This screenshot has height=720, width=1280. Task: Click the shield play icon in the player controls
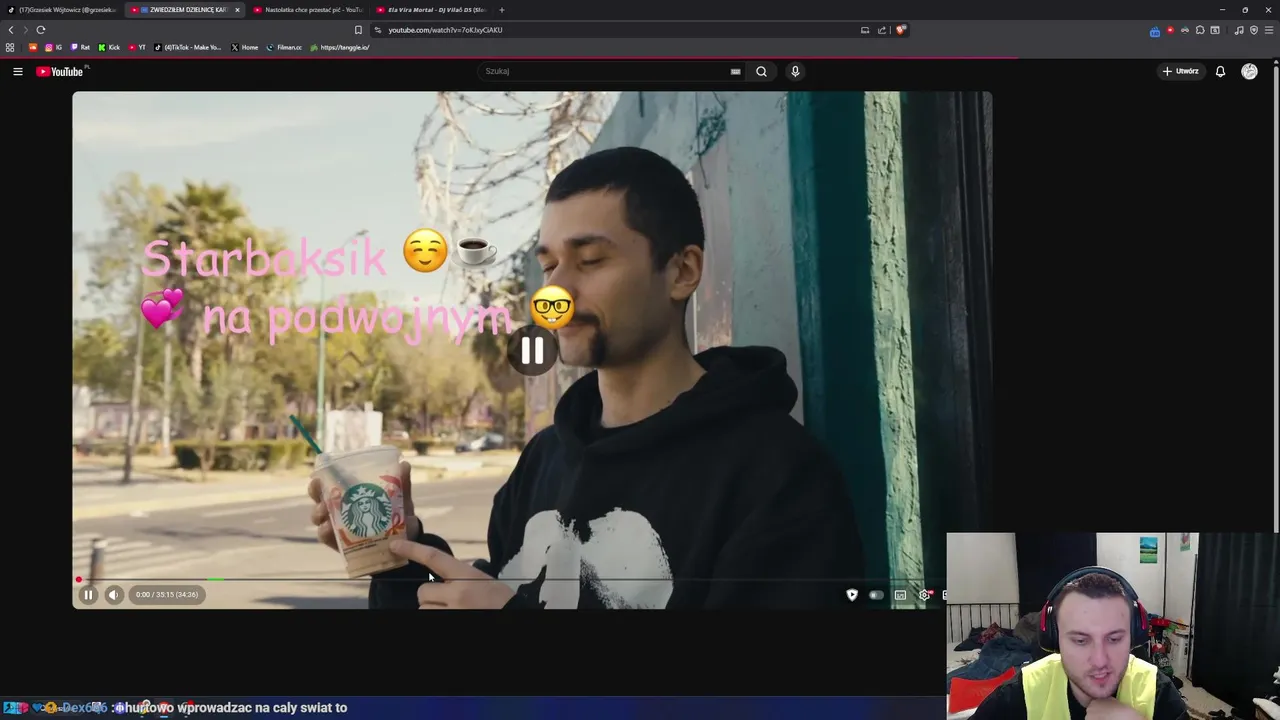pos(852,595)
